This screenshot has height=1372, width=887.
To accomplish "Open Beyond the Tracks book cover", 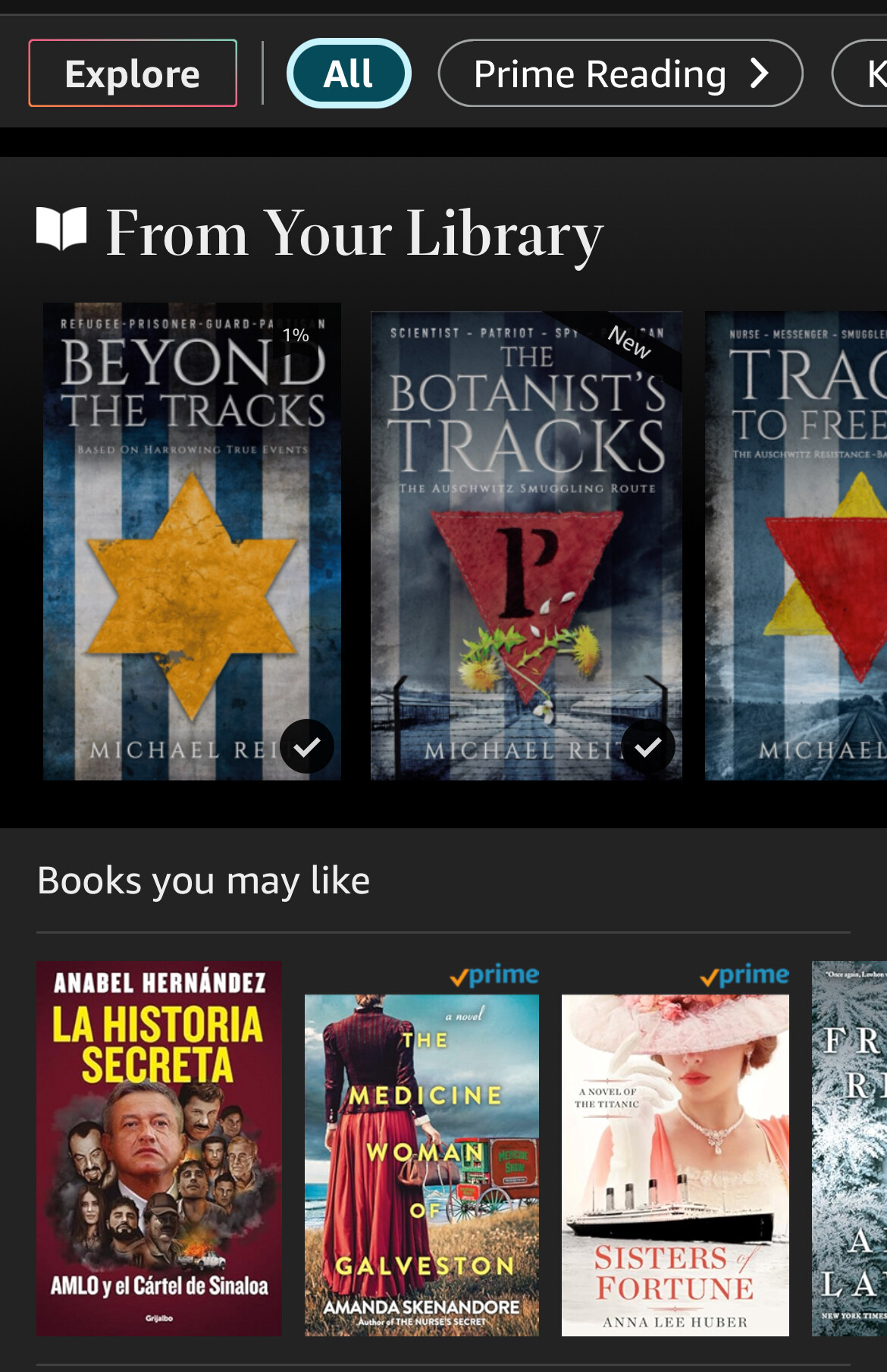I will point(192,542).
